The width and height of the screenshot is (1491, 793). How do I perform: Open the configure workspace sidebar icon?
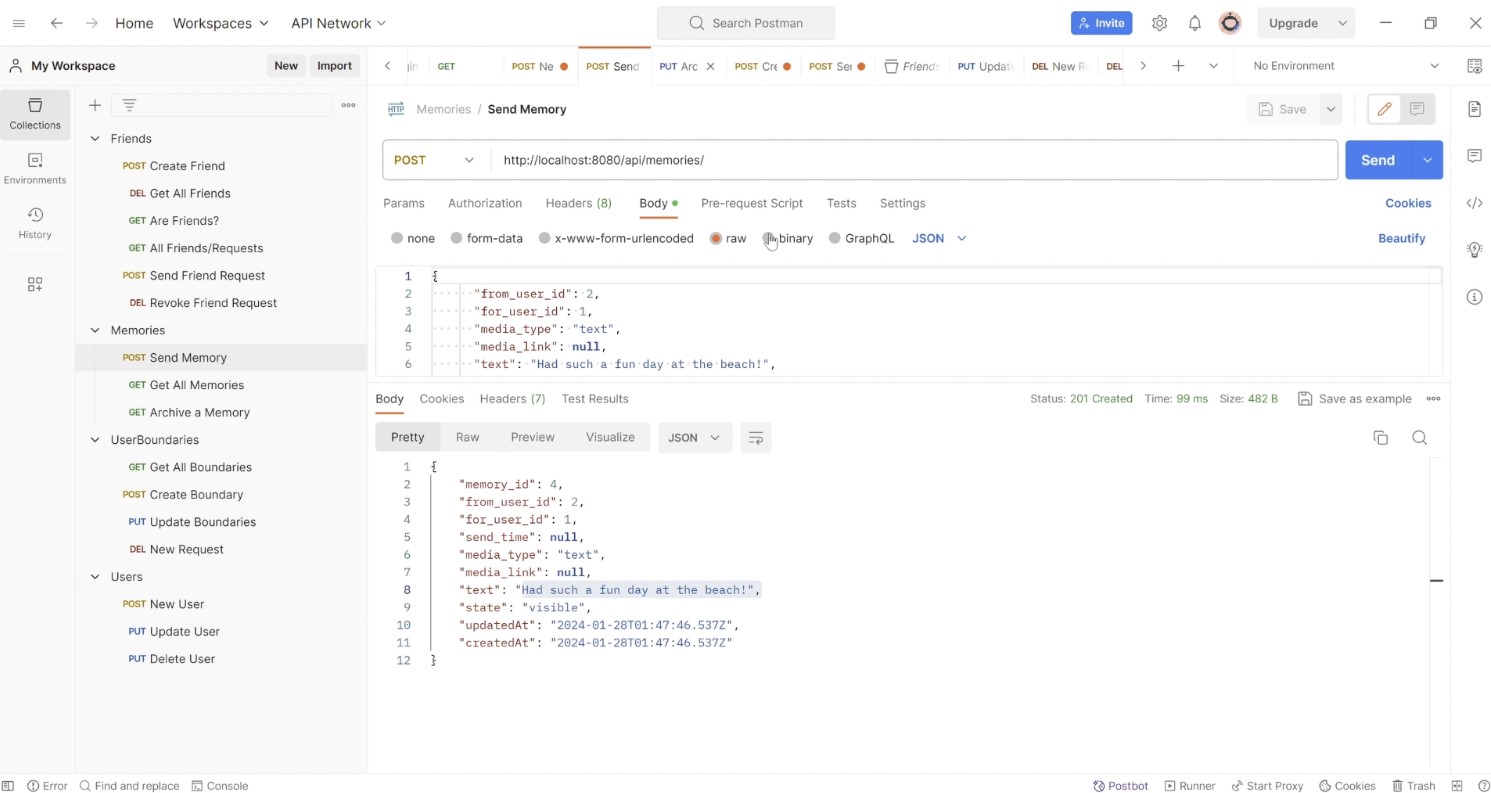[35, 285]
